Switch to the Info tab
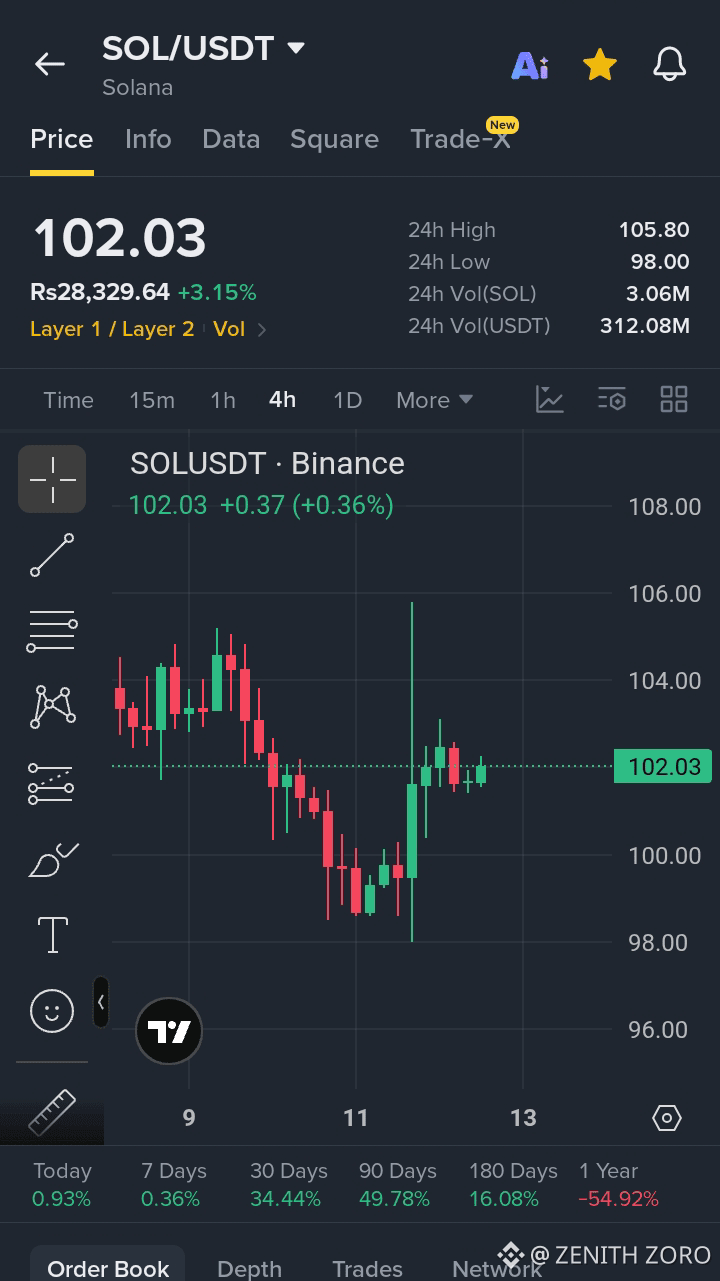720x1281 pixels. pyautogui.click(x=148, y=139)
